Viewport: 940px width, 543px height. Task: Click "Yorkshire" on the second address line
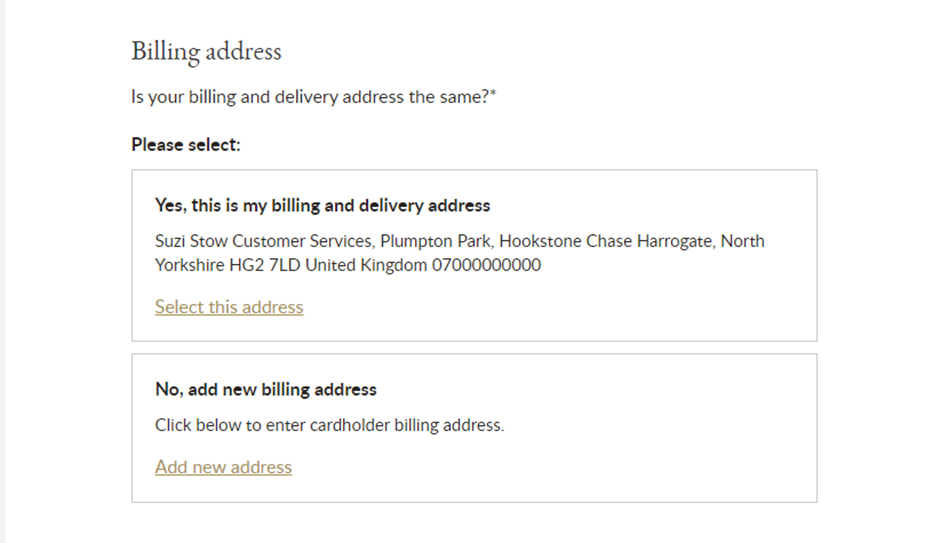(x=188, y=266)
